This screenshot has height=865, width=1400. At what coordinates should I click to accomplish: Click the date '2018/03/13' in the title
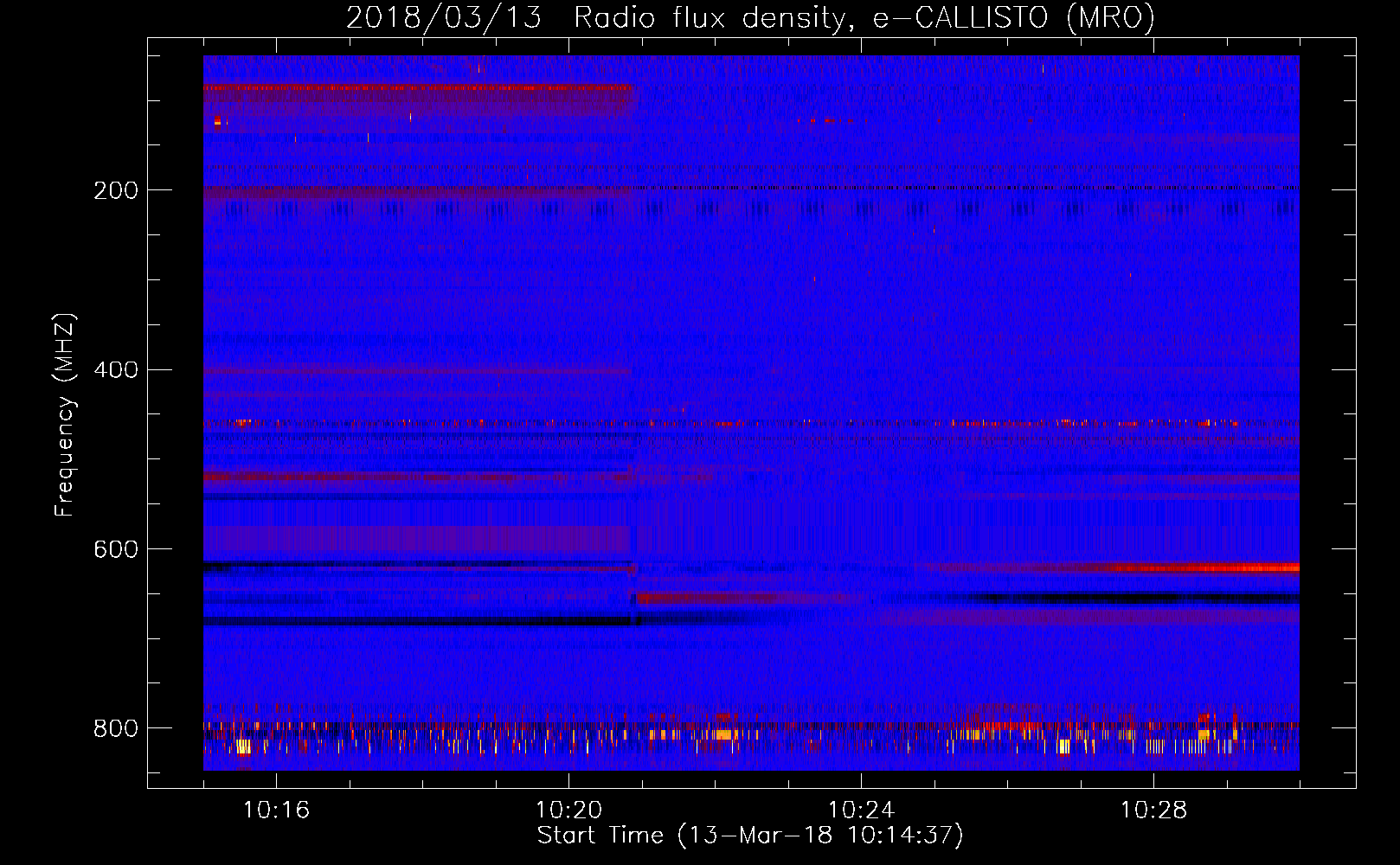tap(443, 18)
